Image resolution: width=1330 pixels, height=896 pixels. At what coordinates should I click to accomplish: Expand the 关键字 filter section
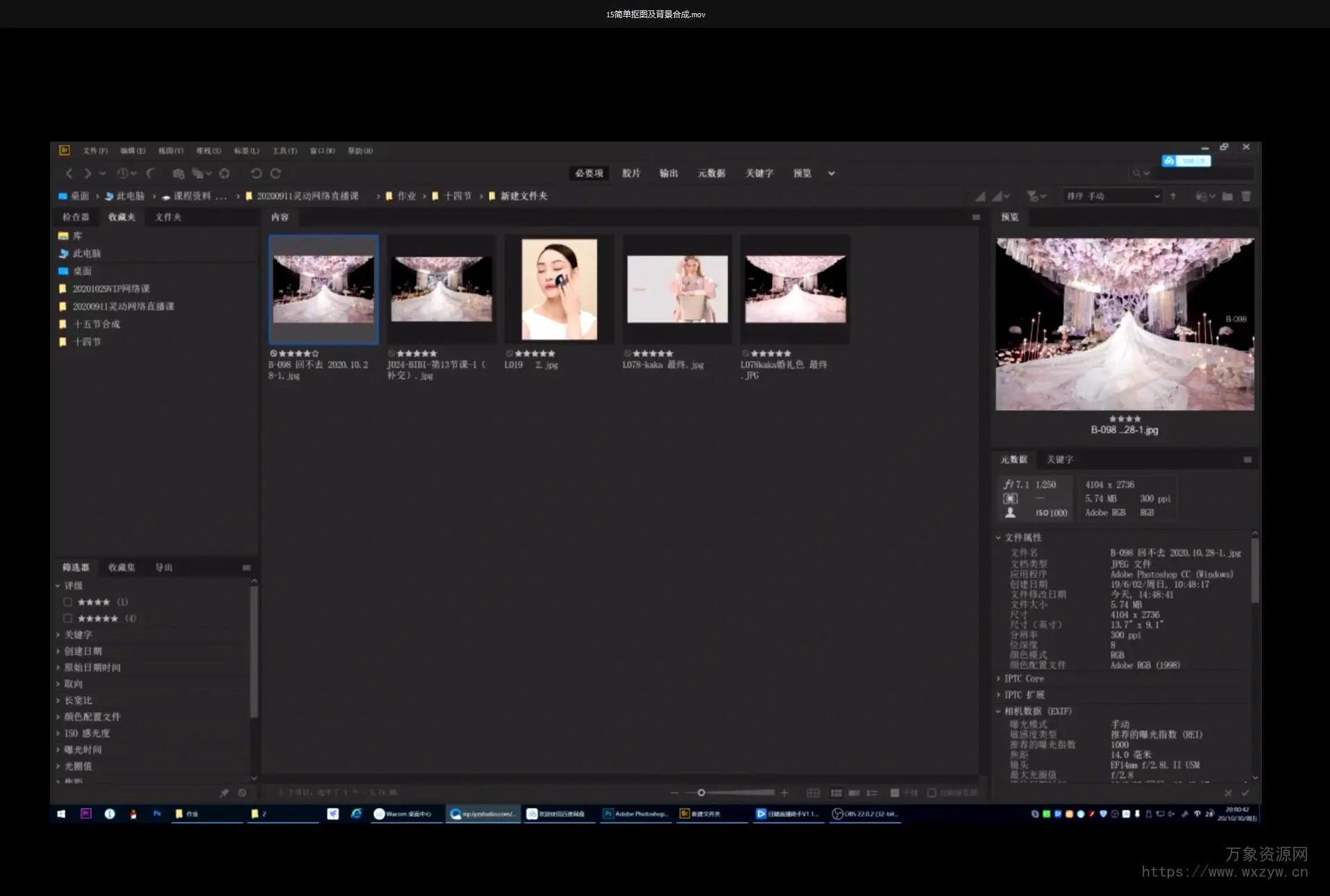point(78,634)
